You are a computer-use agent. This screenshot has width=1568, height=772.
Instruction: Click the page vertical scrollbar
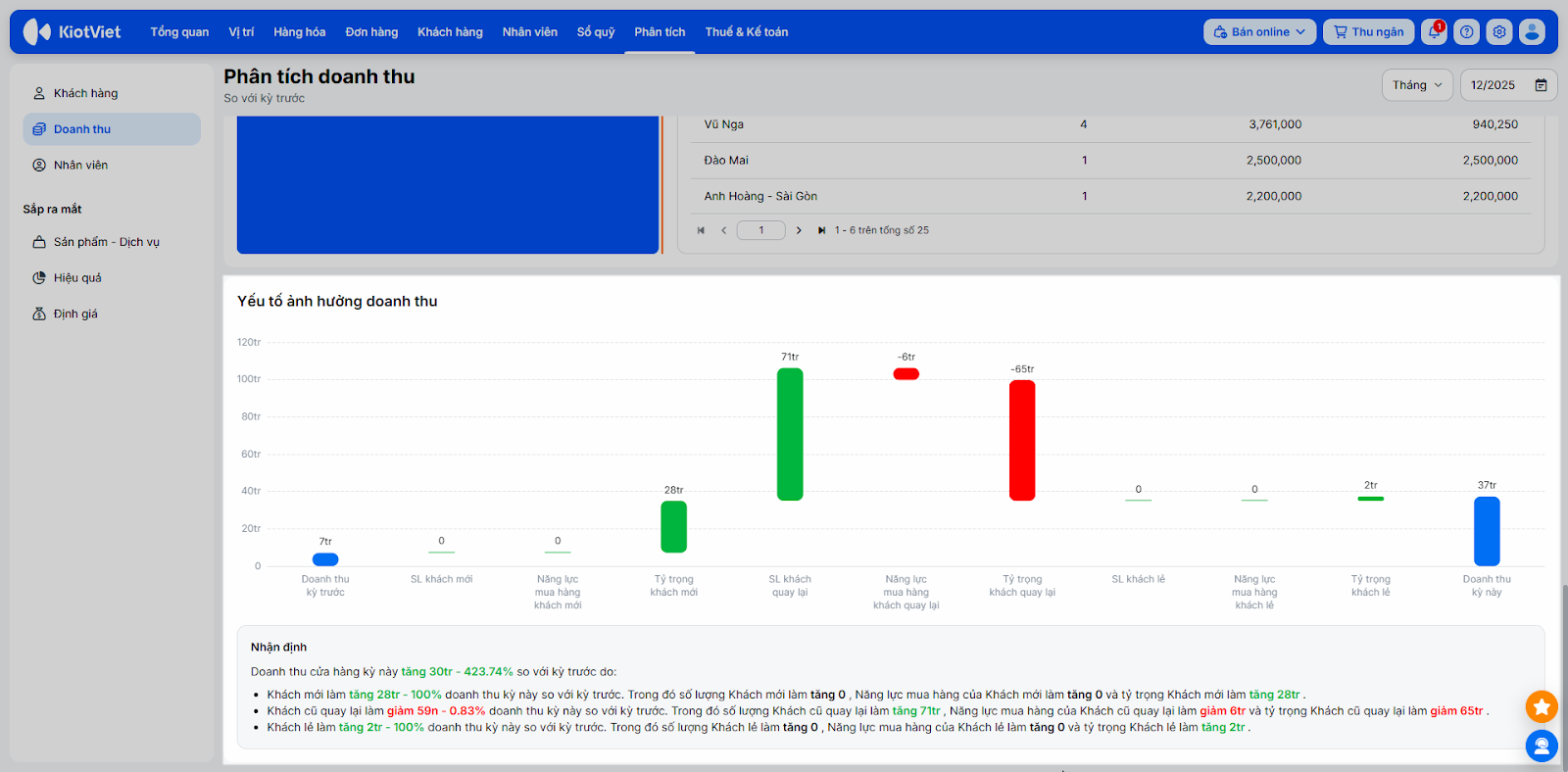point(1564,676)
